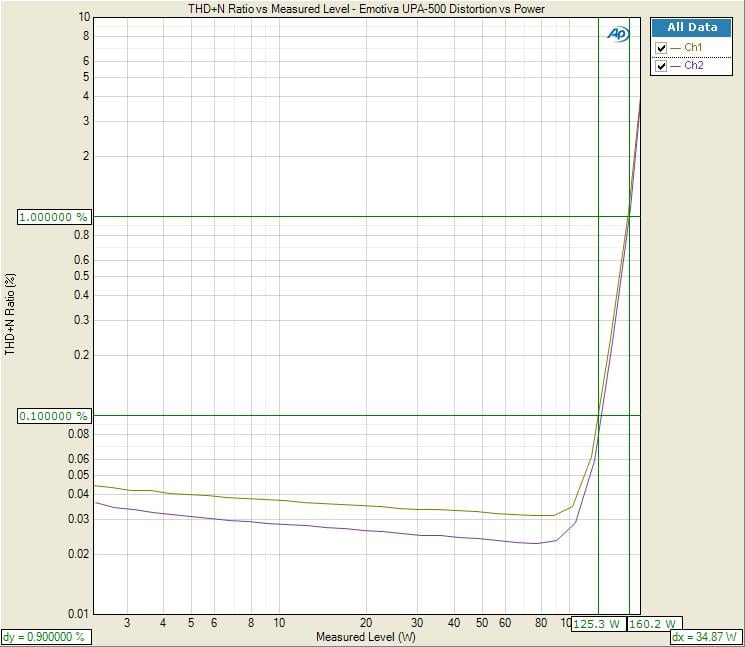Toggle the Ch2 trace checkbox
Viewport: 745px width, 647px height.
click(661, 66)
